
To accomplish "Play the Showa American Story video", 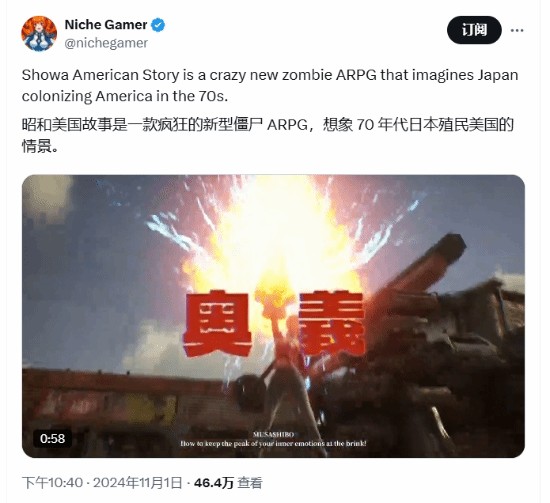I will (x=273, y=316).
